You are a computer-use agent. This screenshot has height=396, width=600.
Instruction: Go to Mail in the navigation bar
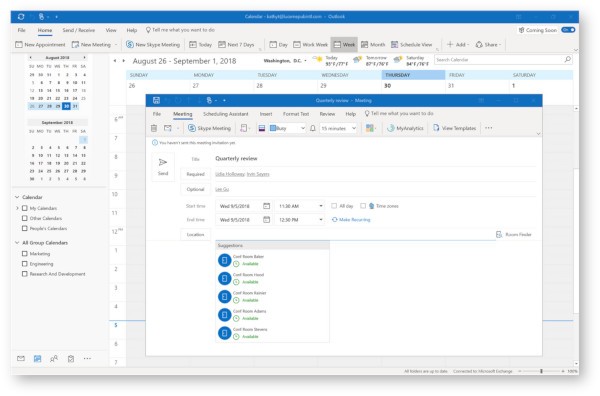[x=21, y=359]
